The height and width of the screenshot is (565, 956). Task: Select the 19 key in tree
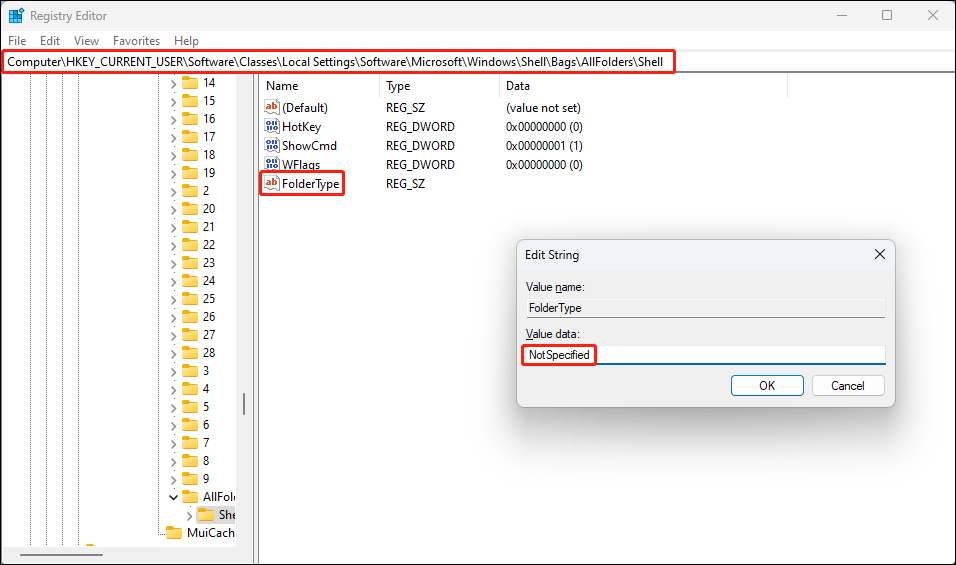[x=209, y=172]
